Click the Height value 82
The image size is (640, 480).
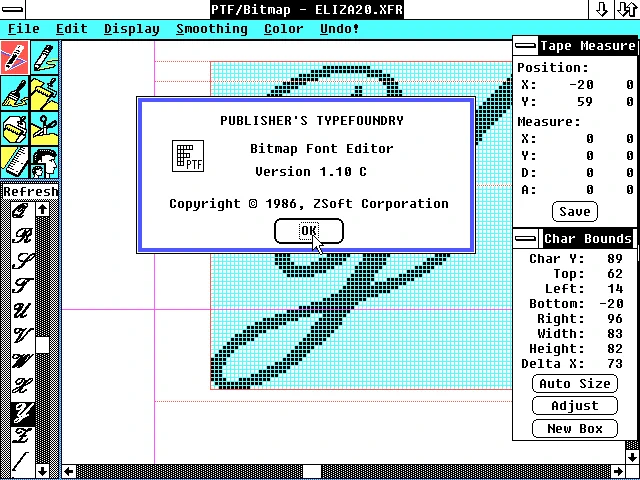click(x=615, y=349)
